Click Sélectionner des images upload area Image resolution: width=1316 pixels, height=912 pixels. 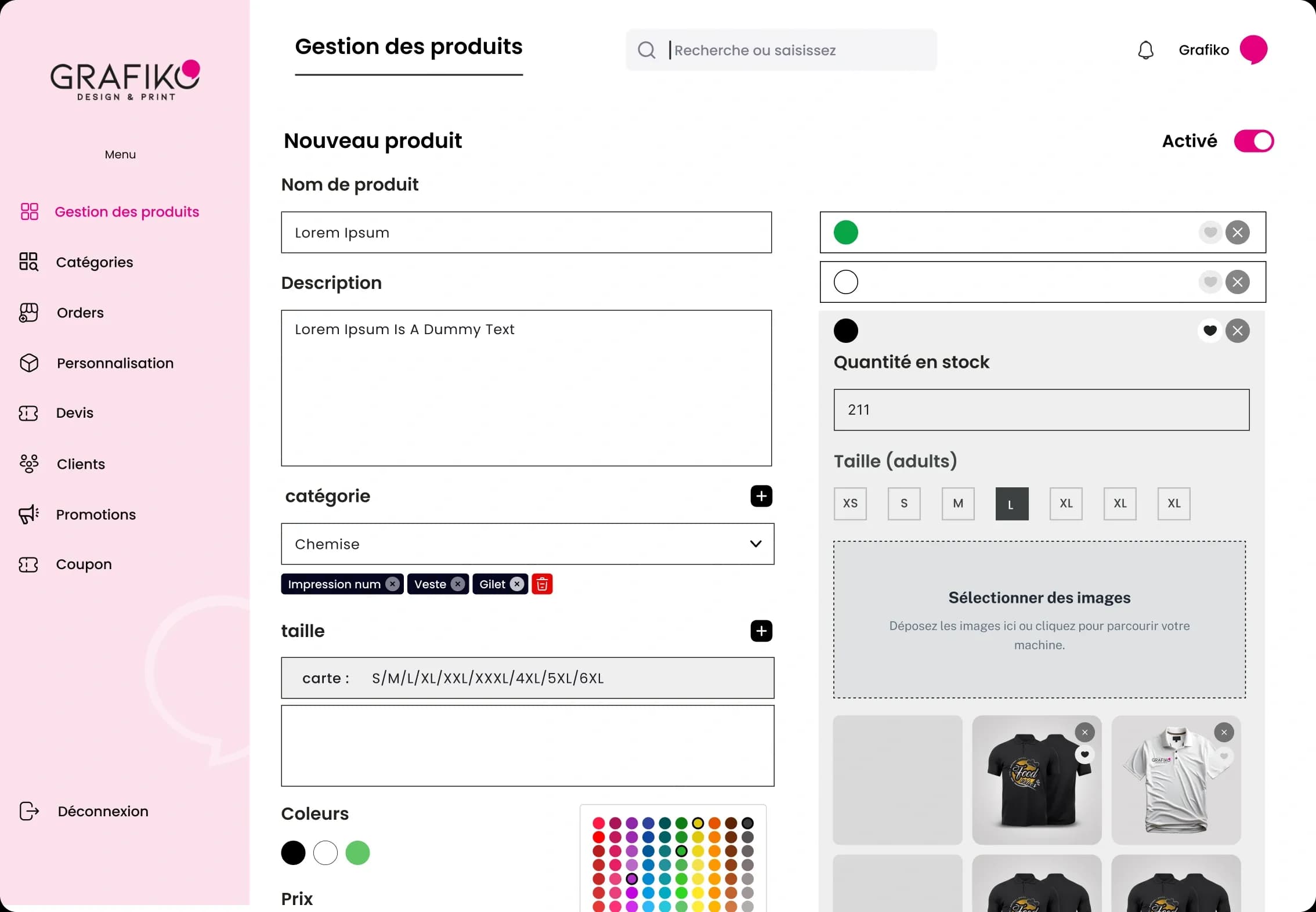1039,620
